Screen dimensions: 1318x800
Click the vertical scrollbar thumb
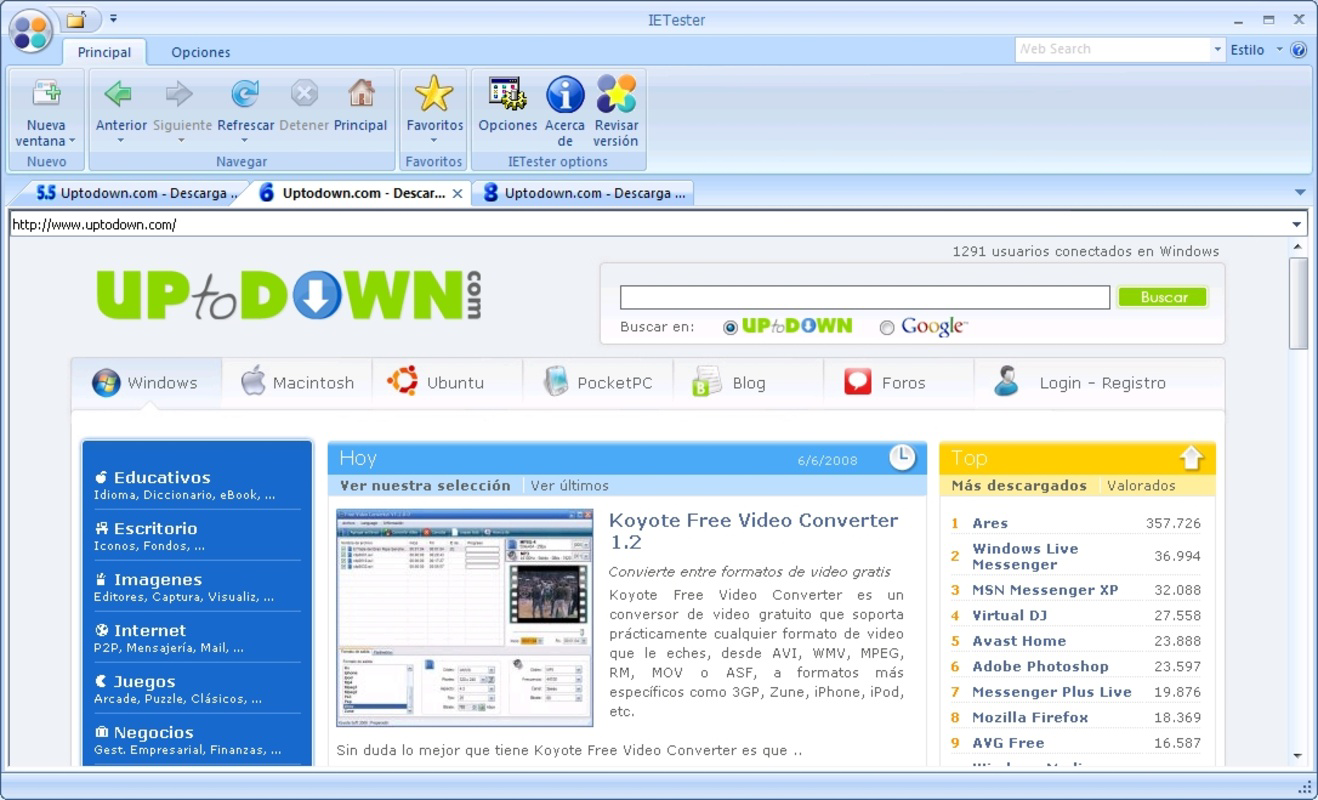[1297, 302]
